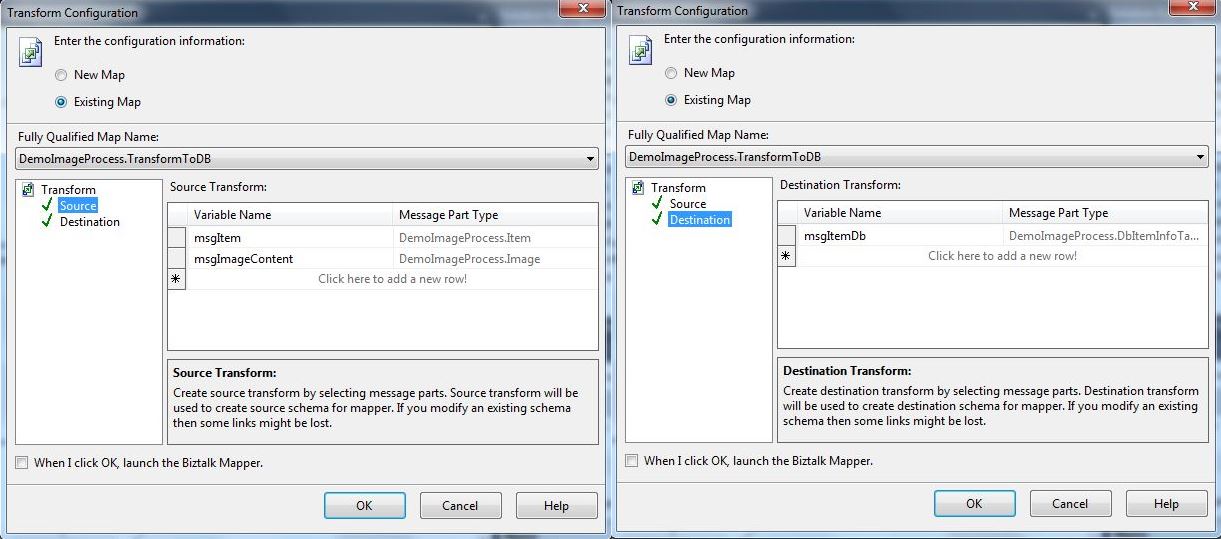
Task: Select DemoImageProcess.Item message part type cell
Action: click(x=496, y=238)
